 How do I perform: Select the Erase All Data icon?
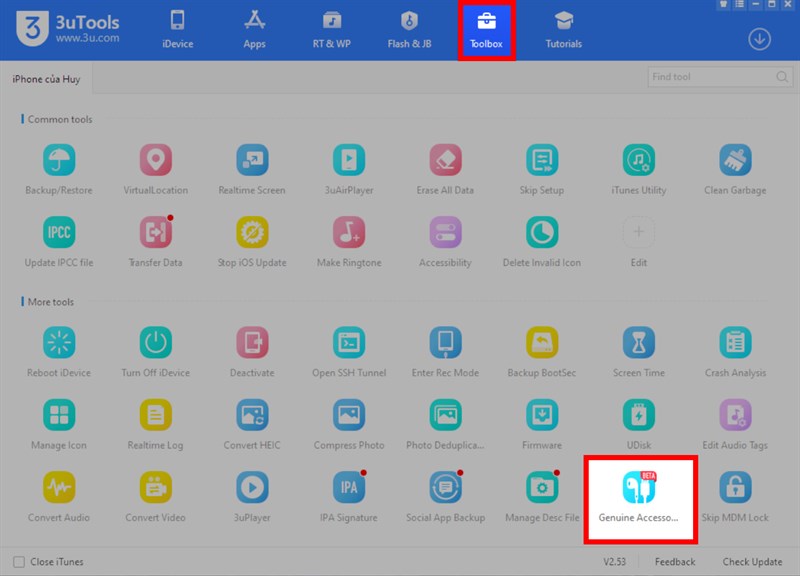click(445, 160)
